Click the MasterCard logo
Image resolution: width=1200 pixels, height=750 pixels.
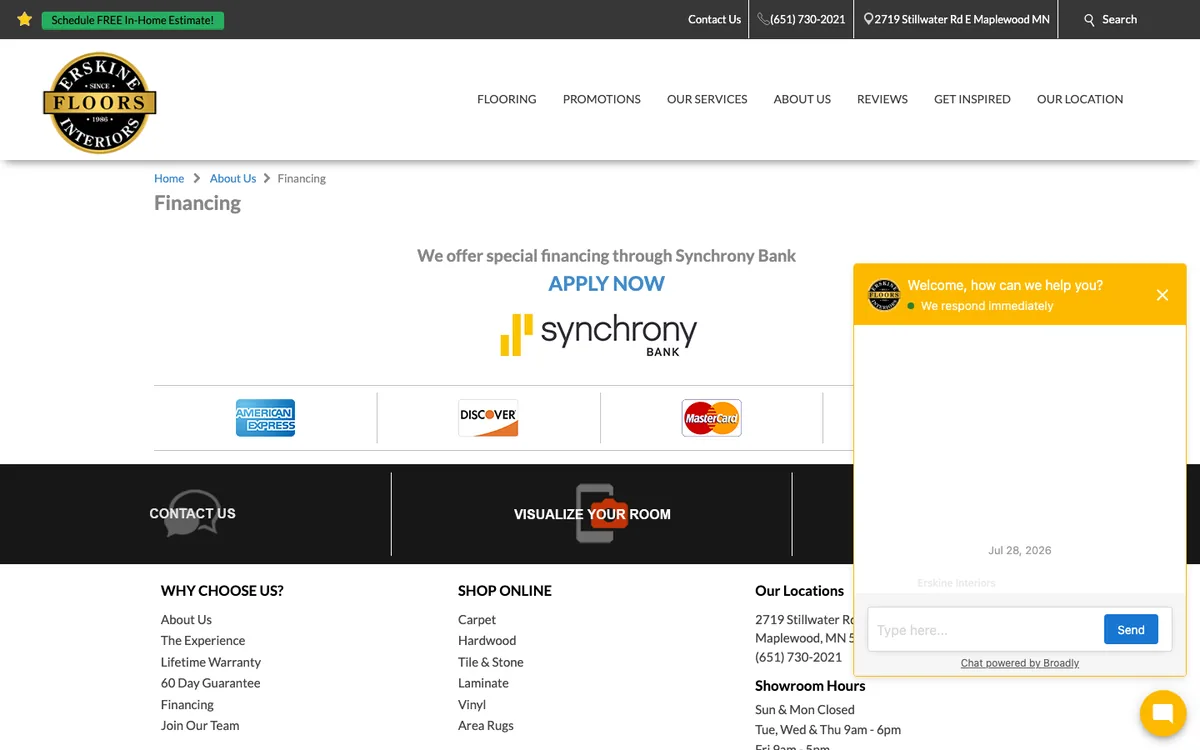pyautogui.click(x=711, y=418)
